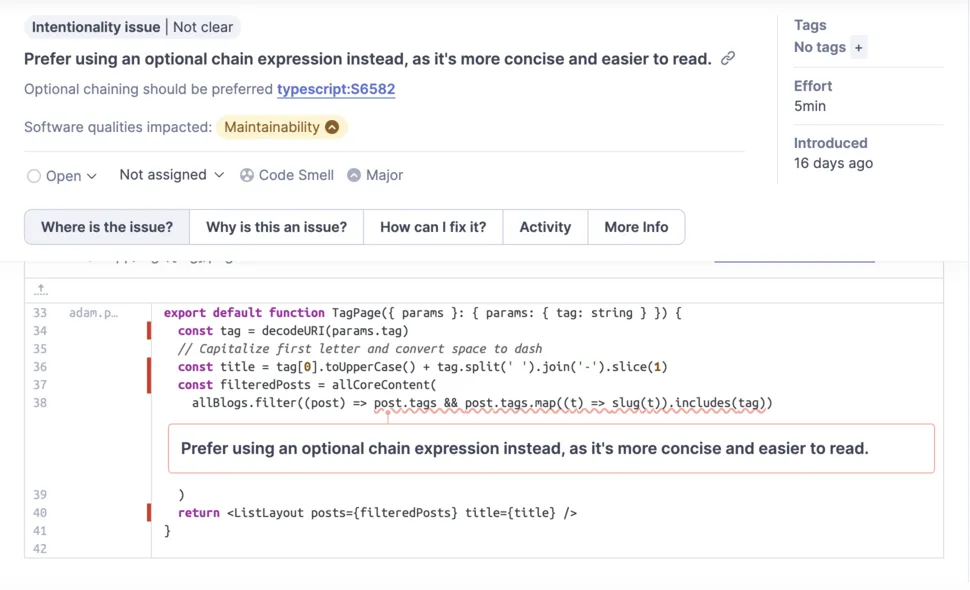Image resolution: width=970 pixels, height=590 pixels.
Task: Click the Where is the issue? tab
Action: [107, 227]
